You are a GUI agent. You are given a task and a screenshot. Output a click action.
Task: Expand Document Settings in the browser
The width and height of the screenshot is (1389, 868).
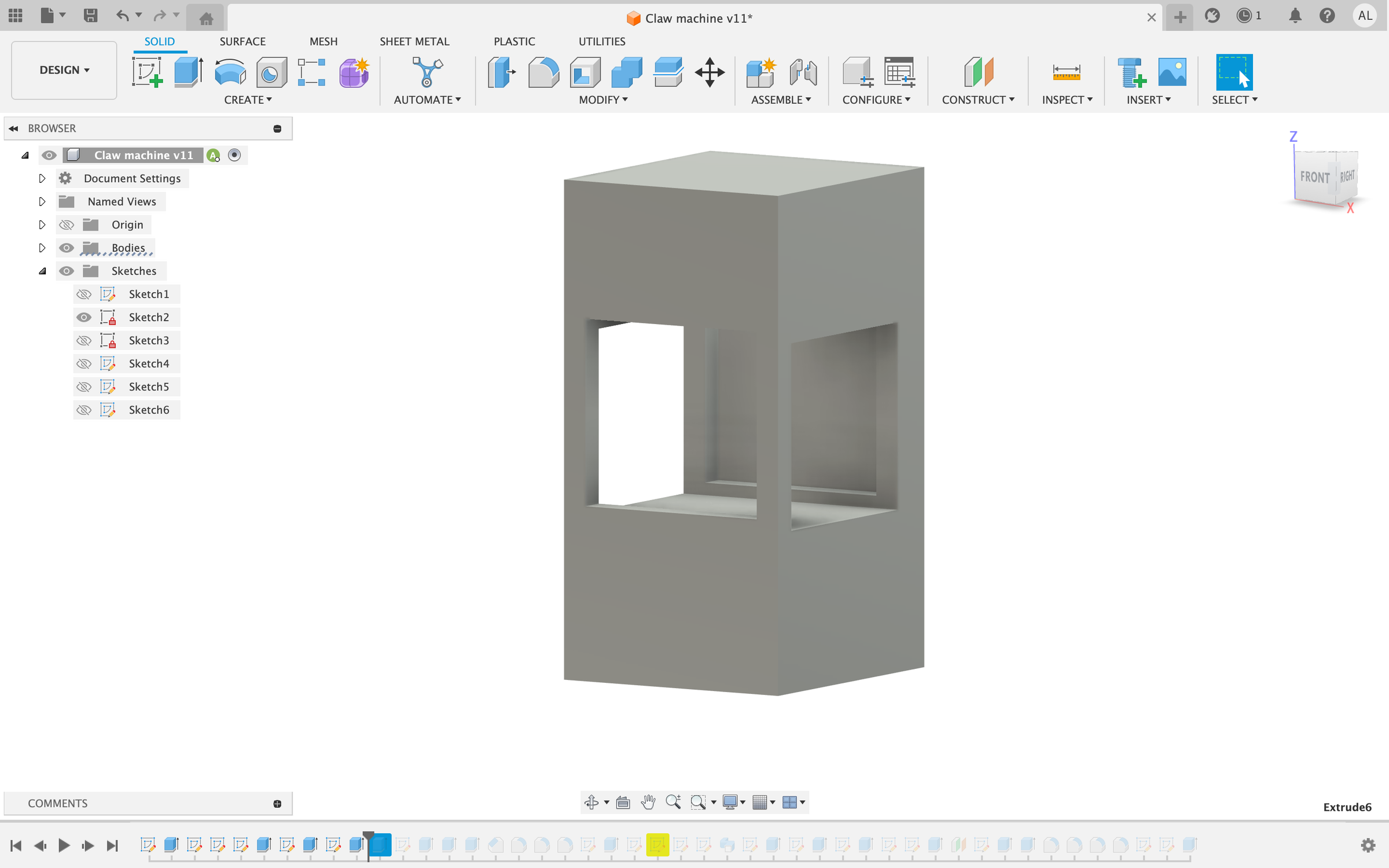pyautogui.click(x=42, y=178)
